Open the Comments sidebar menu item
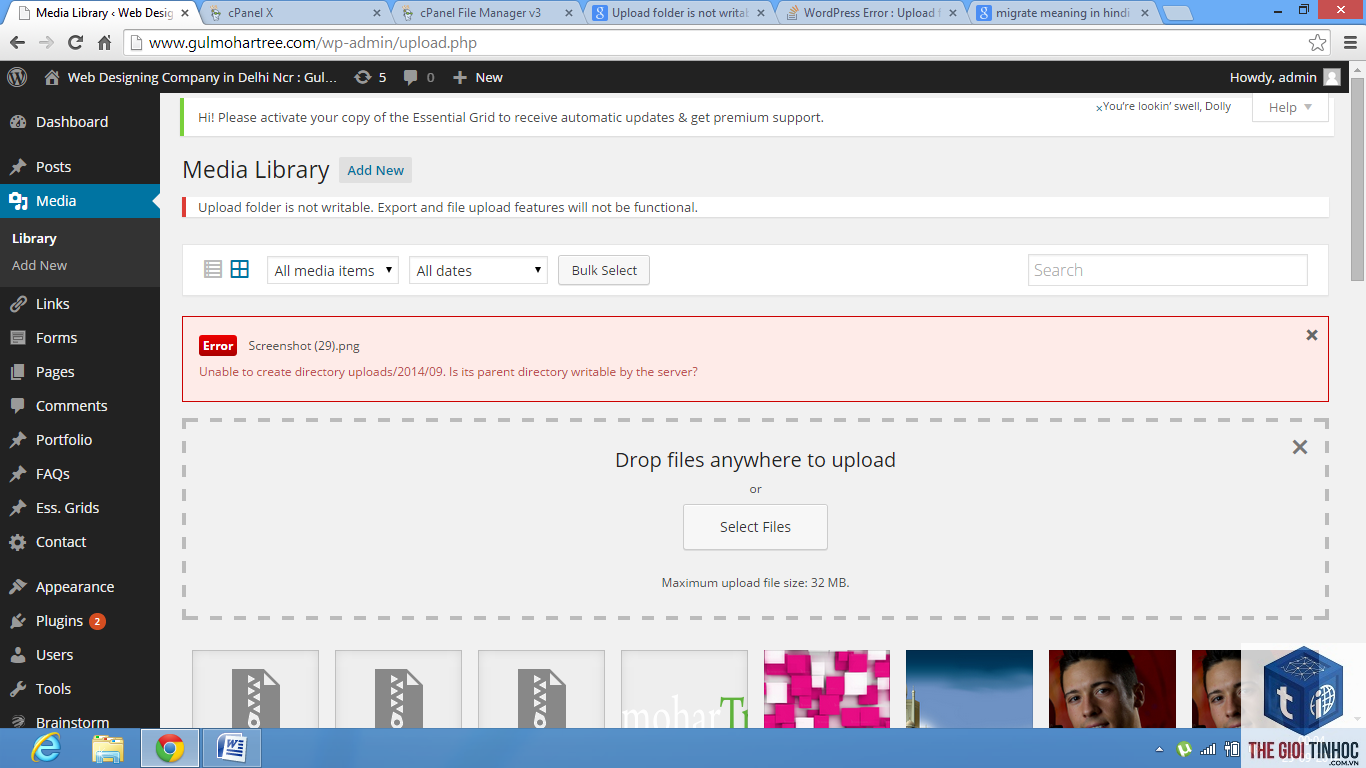 point(80,406)
